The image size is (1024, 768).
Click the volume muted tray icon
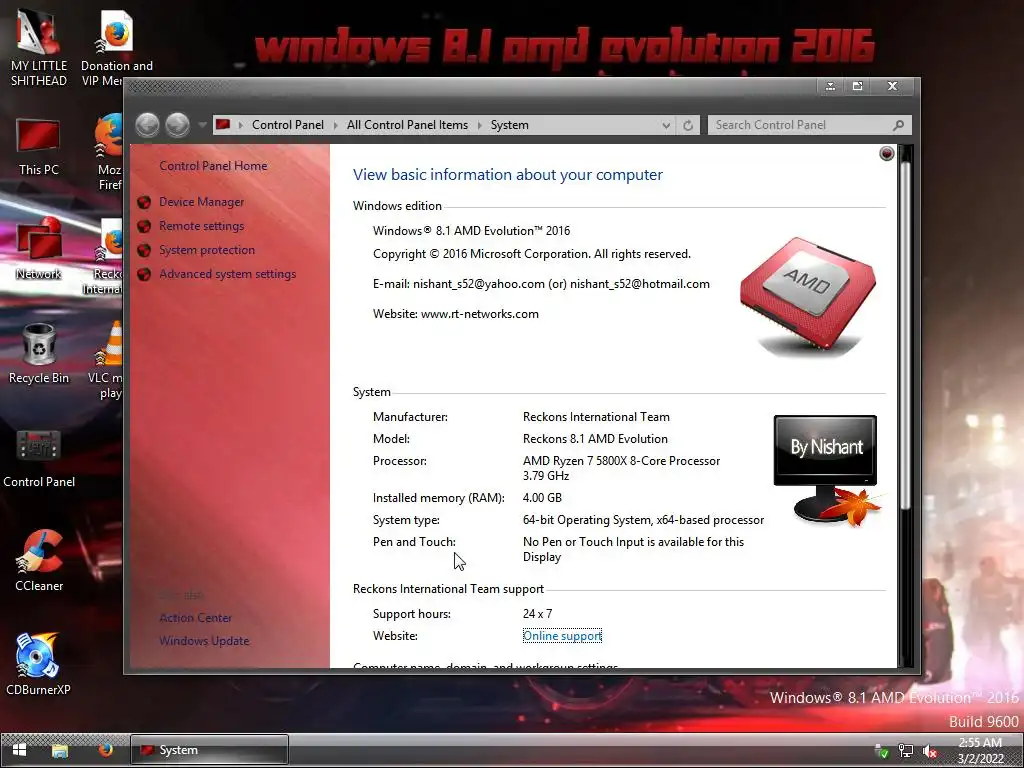[929, 751]
